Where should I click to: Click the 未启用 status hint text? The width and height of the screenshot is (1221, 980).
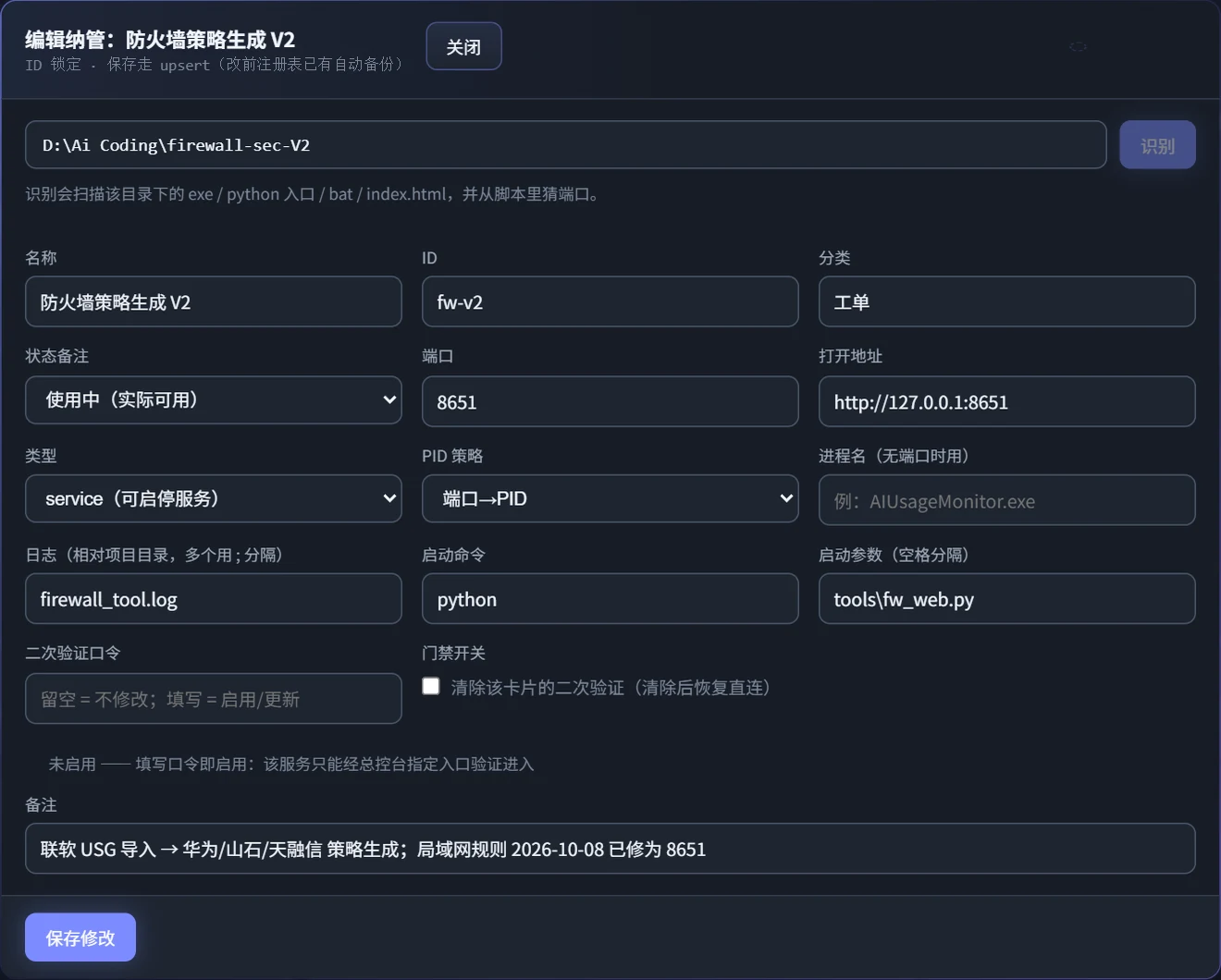pyautogui.click(x=290, y=764)
